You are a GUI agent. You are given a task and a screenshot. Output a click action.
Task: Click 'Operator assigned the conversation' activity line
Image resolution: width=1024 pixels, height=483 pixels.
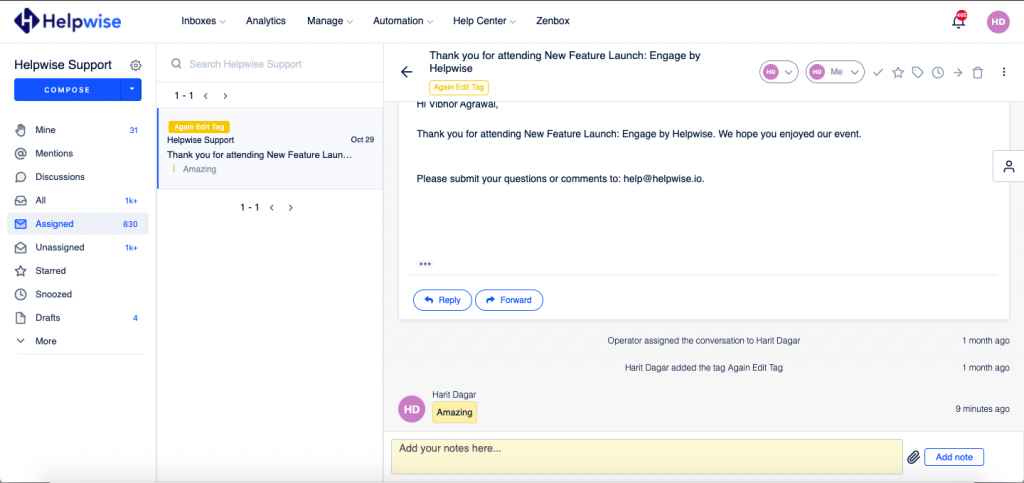tap(704, 341)
